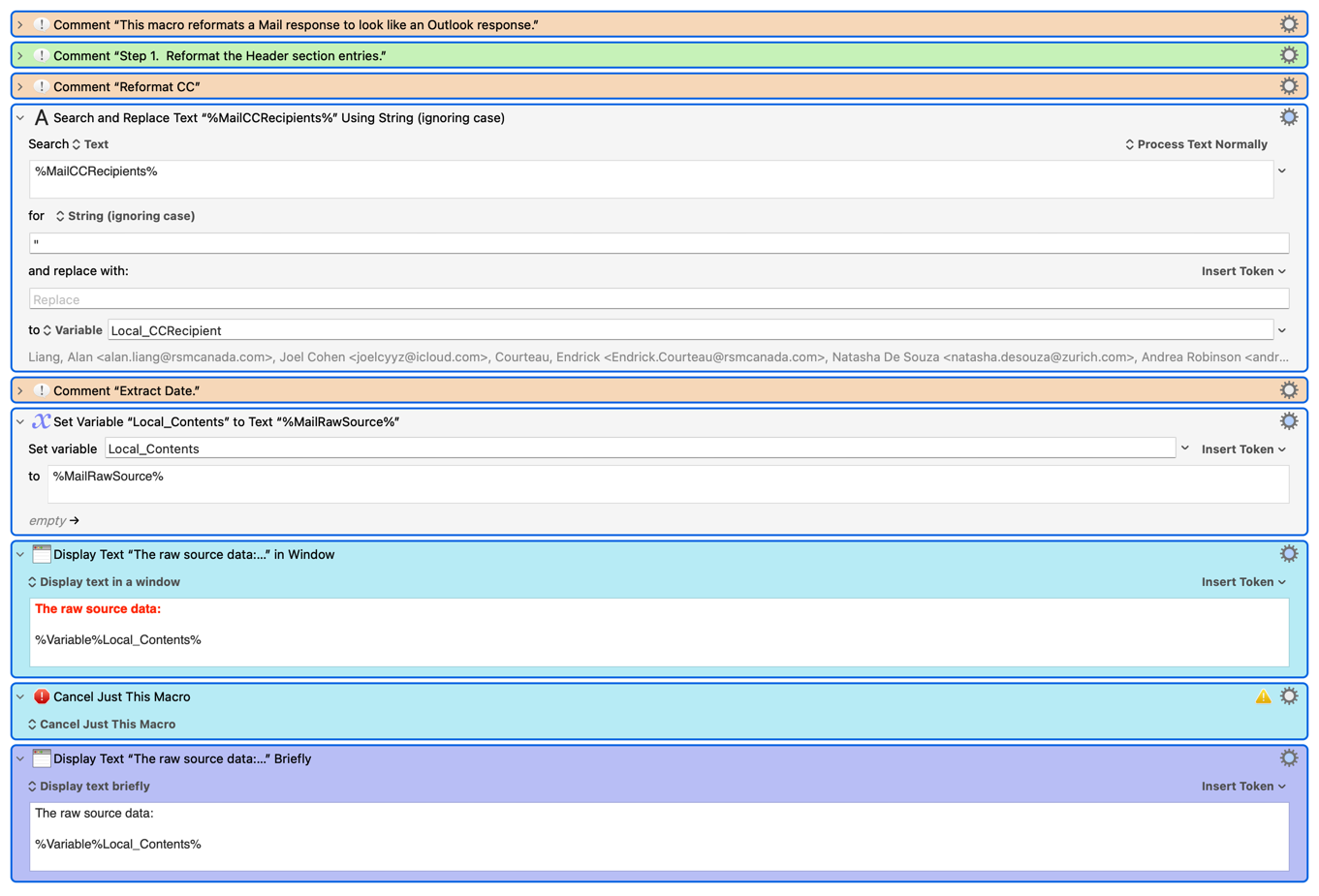Viewport: 1319px width, 896px height.
Task: Click the Search and Replace 'A' icon
Action: pyautogui.click(x=41, y=117)
